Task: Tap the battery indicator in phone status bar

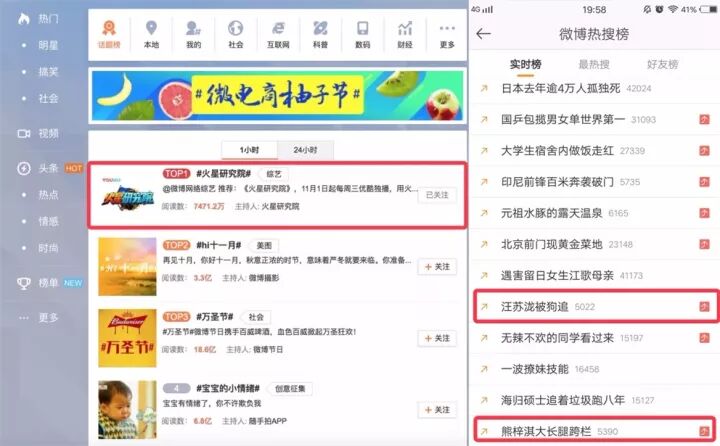Action: pyautogui.click(x=709, y=9)
